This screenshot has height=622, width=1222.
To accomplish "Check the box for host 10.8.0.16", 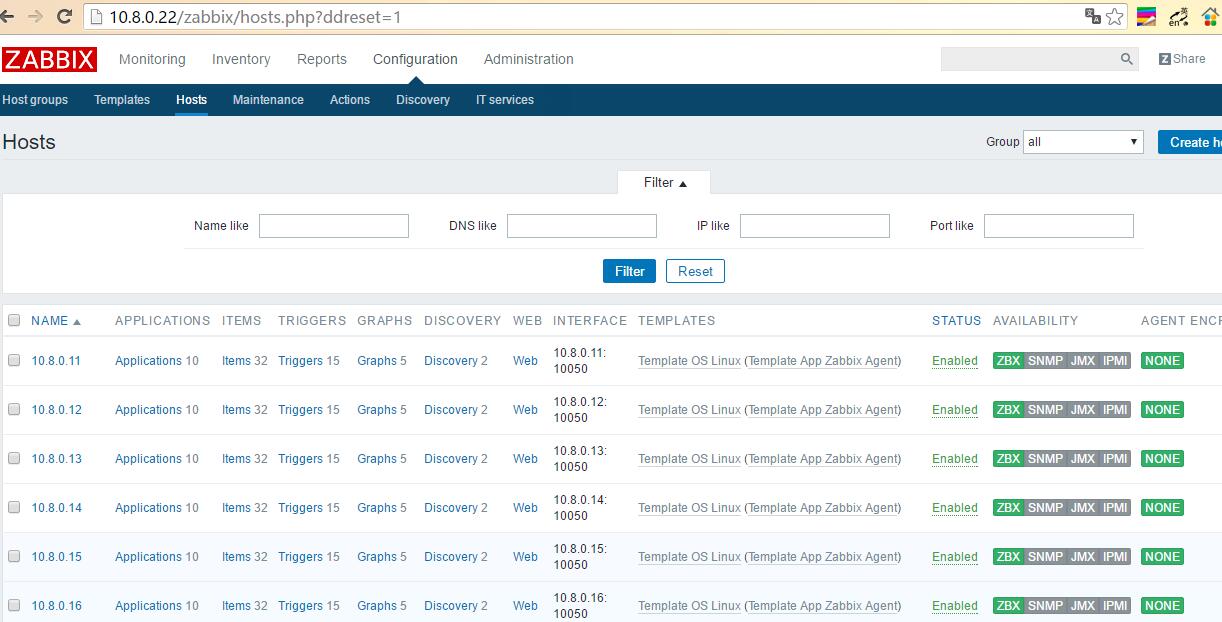I will coord(14,606).
